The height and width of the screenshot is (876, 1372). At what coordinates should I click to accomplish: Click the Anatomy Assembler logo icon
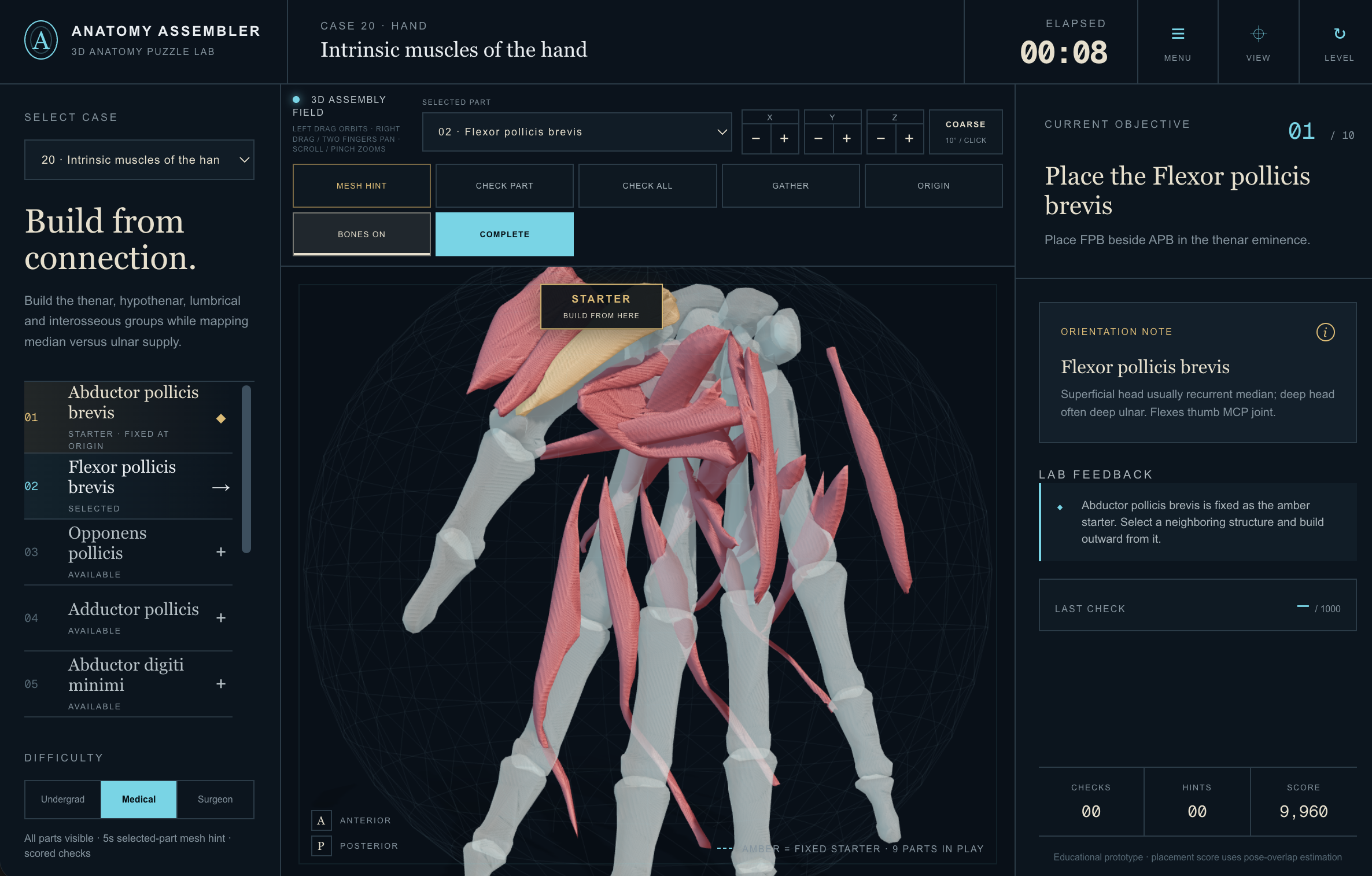[40, 41]
